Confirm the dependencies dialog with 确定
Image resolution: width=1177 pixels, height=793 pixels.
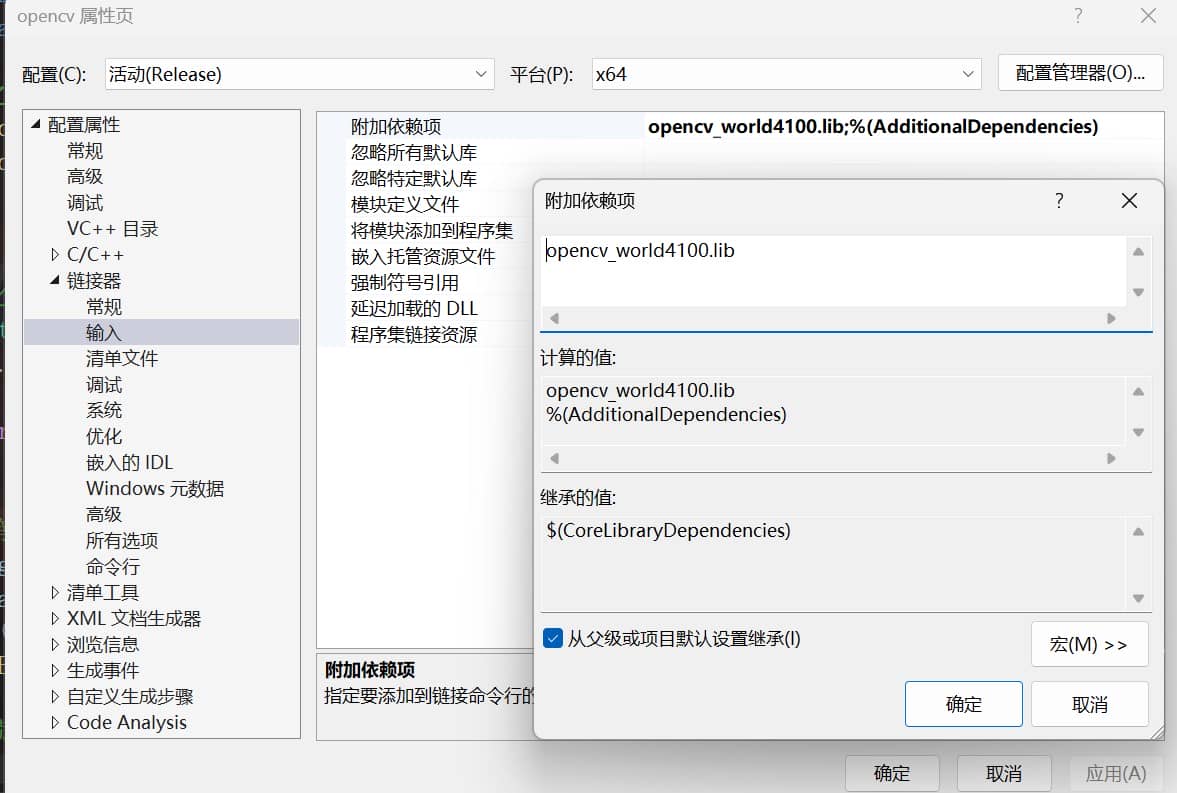(x=963, y=704)
